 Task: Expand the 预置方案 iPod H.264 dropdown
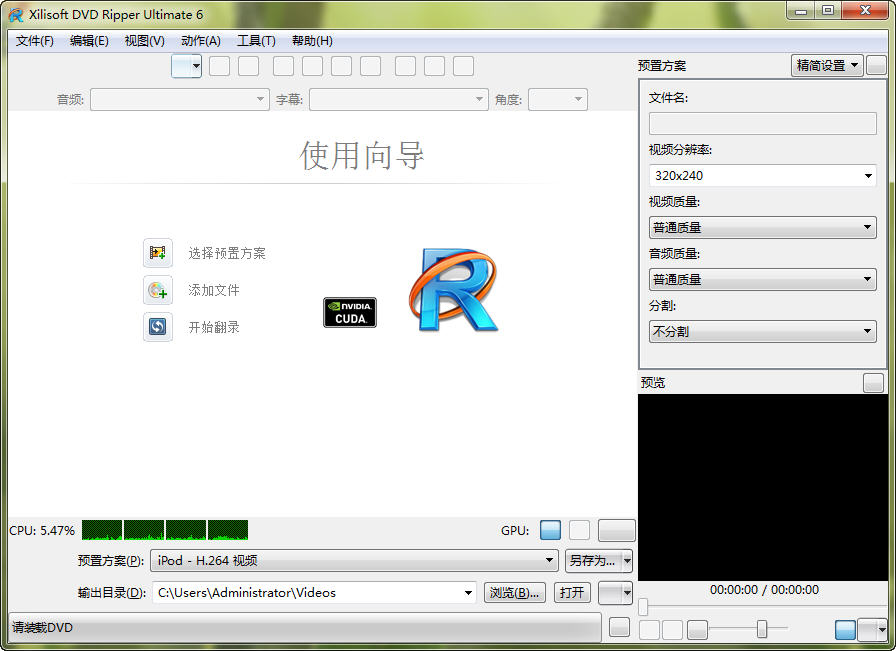[x=354, y=561]
